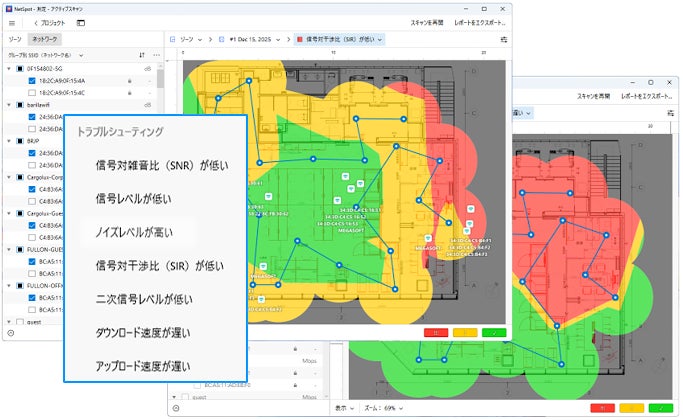Toggle the 0F154802-5G group checkbox

pos(20,69)
